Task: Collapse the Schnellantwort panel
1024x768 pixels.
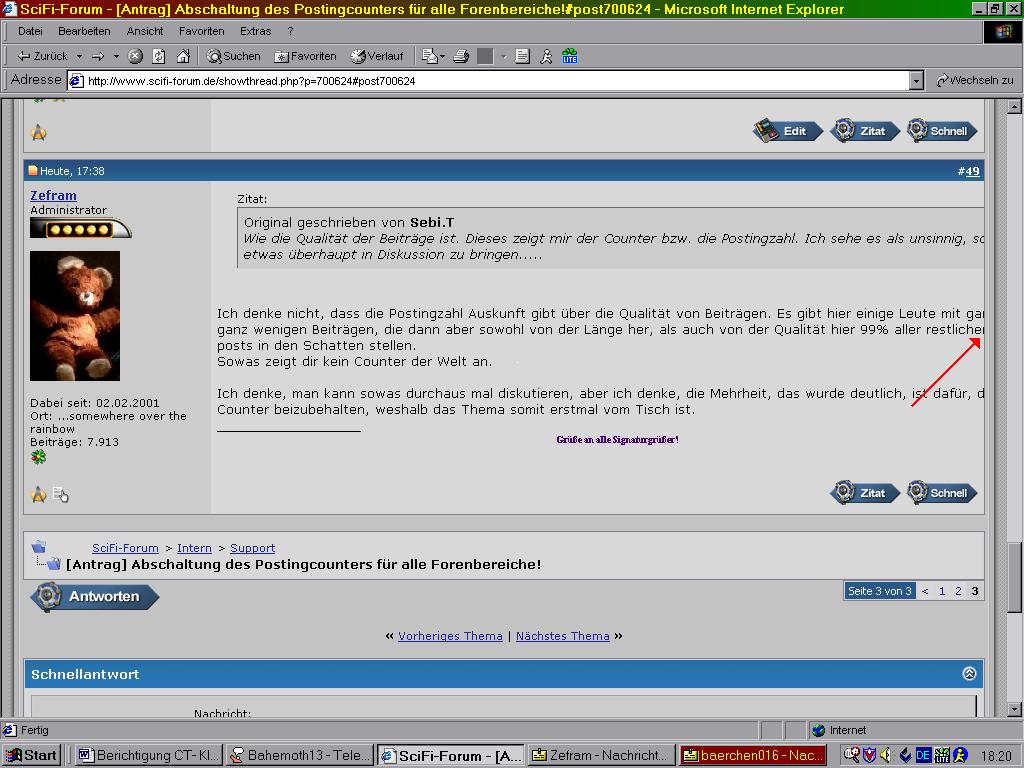Action: [968, 674]
